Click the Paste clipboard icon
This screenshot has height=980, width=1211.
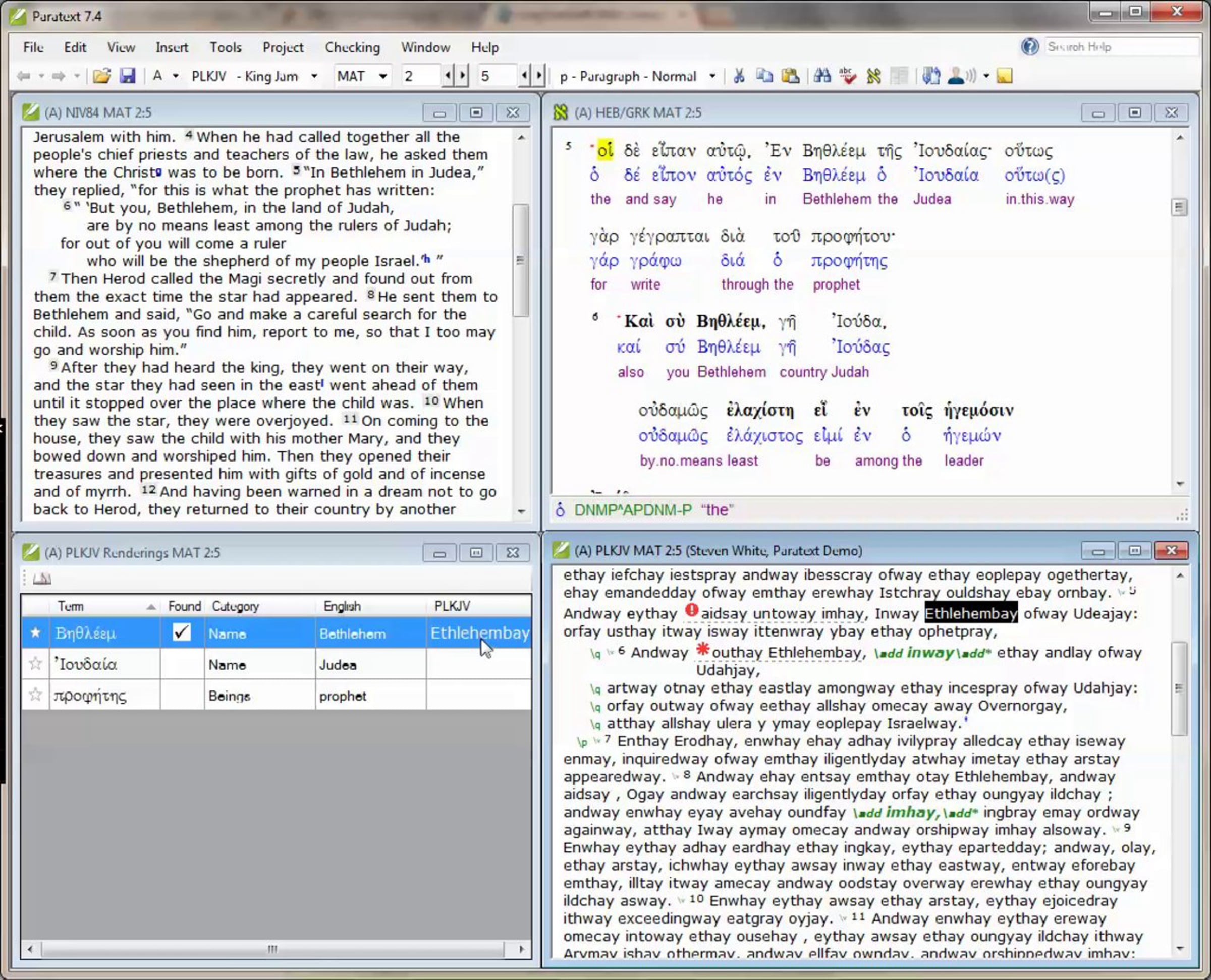pos(790,76)
